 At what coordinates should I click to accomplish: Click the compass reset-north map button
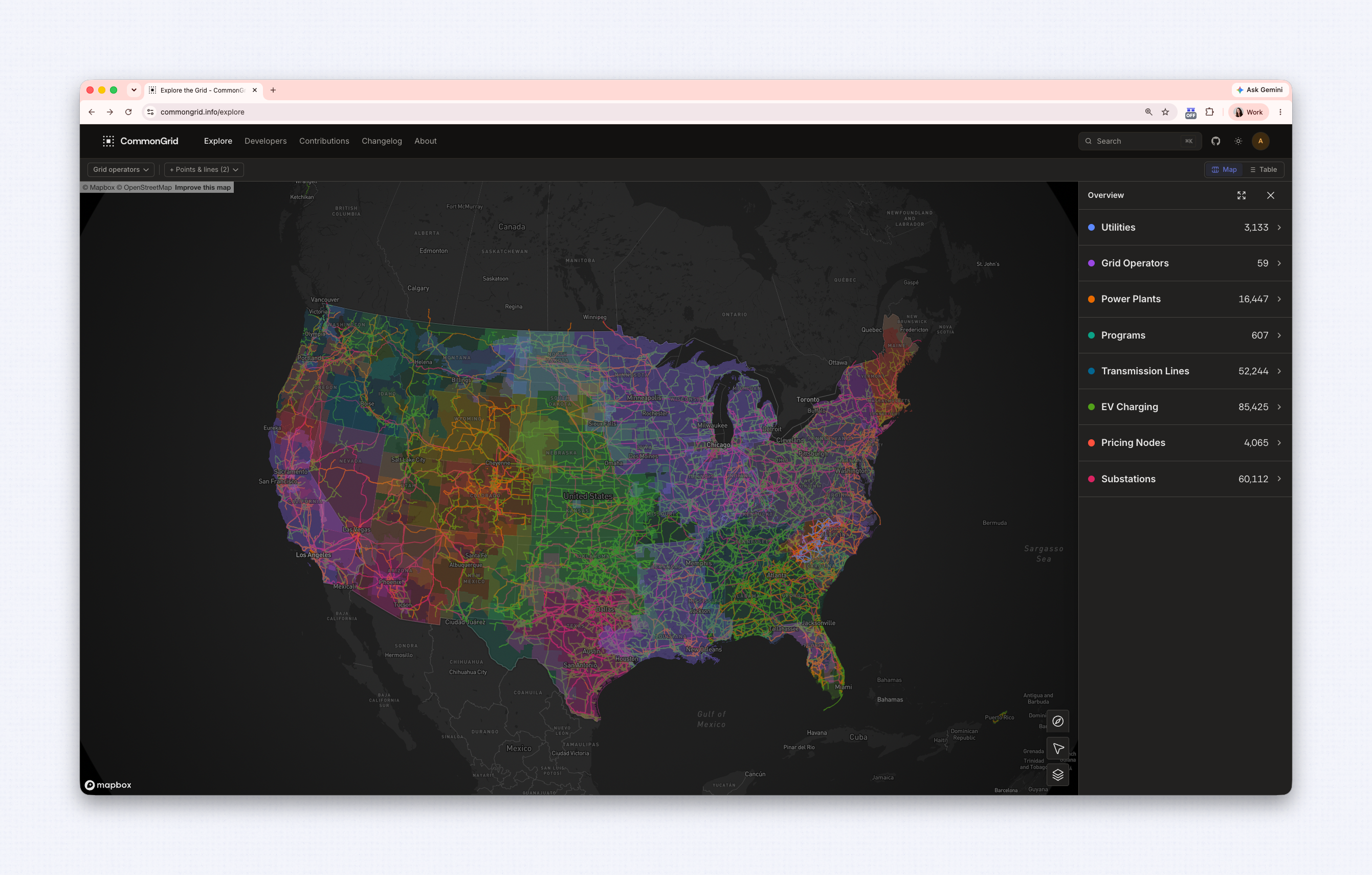tap(1058, 721)
